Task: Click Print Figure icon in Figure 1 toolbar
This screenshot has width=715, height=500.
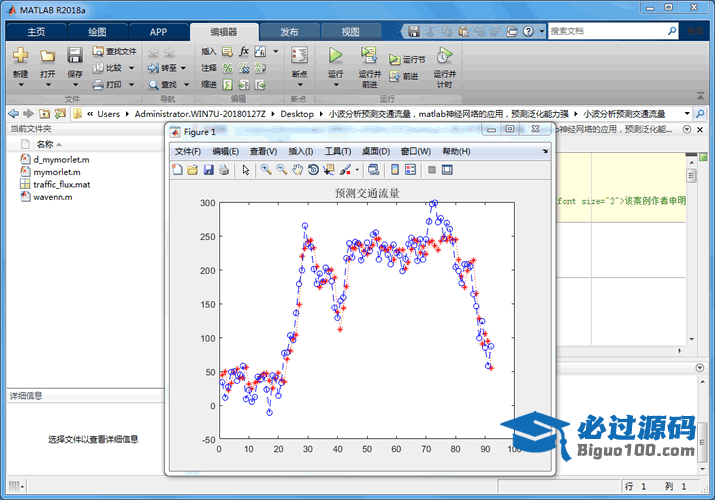Action: click(x=224, y=170)
